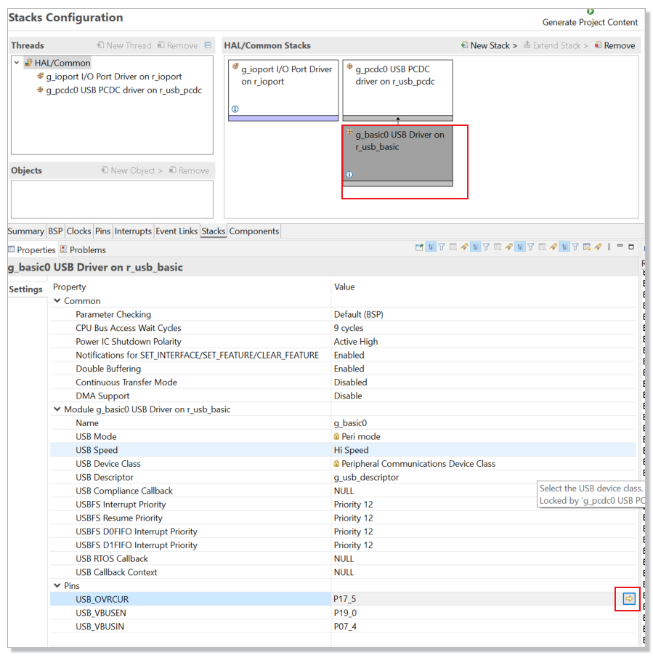This screenshot has width=653, height=658.
Task: Click New Object in the Objects header
Action: pos(132,170)
